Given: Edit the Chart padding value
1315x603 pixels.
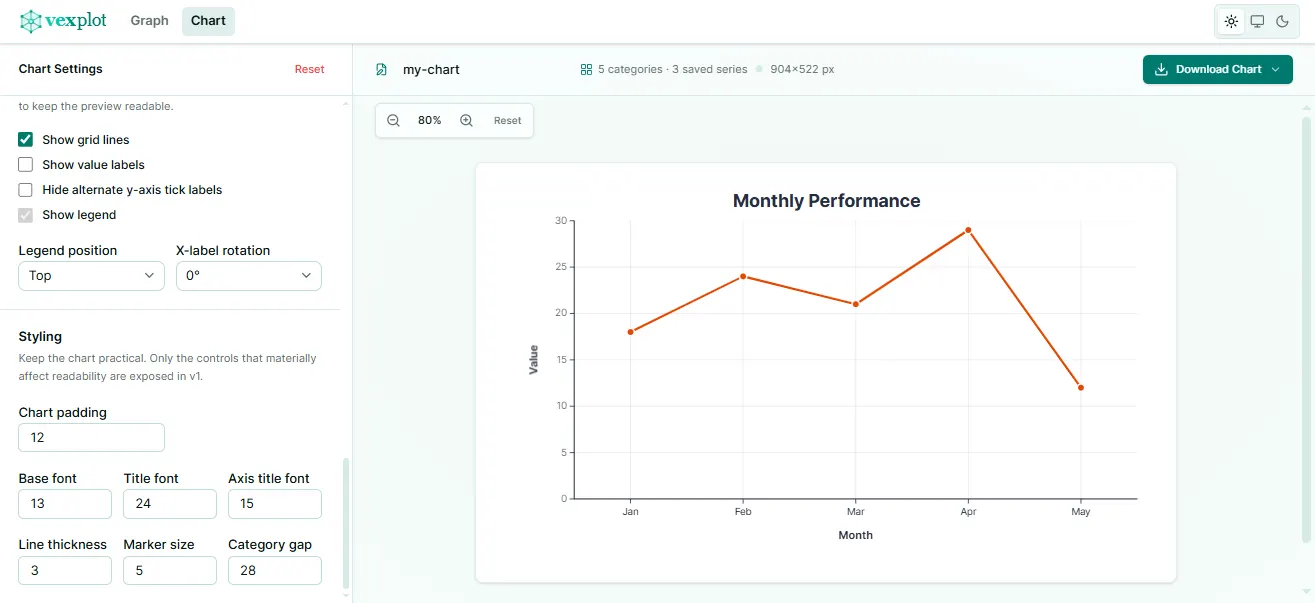Looking at the screenshot, I should coord(90,437).
